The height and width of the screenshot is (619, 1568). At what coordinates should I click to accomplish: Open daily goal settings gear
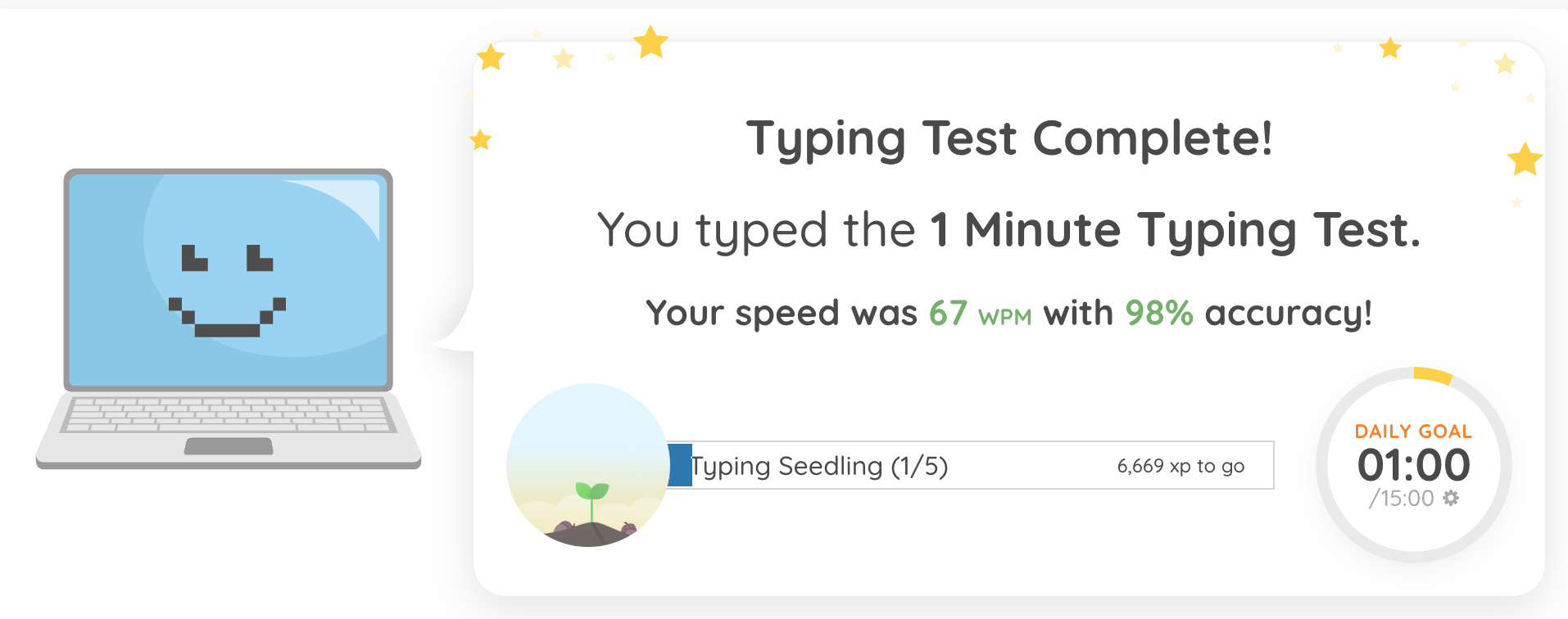click(1451, 498)
